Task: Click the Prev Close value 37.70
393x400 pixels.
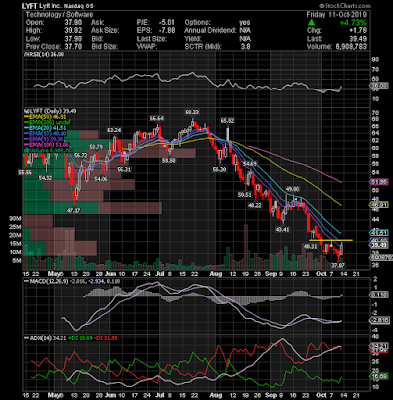Action: [x=73, y=46]
